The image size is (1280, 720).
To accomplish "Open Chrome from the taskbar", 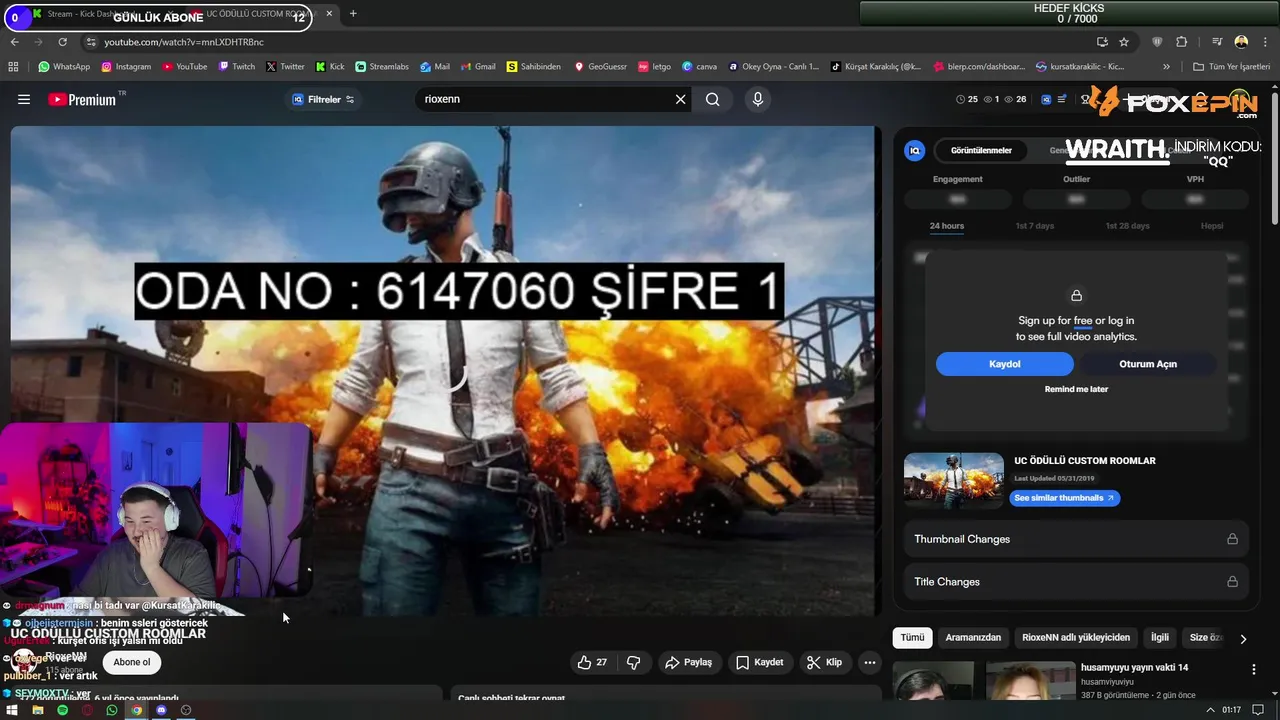I will click(137, 710).
